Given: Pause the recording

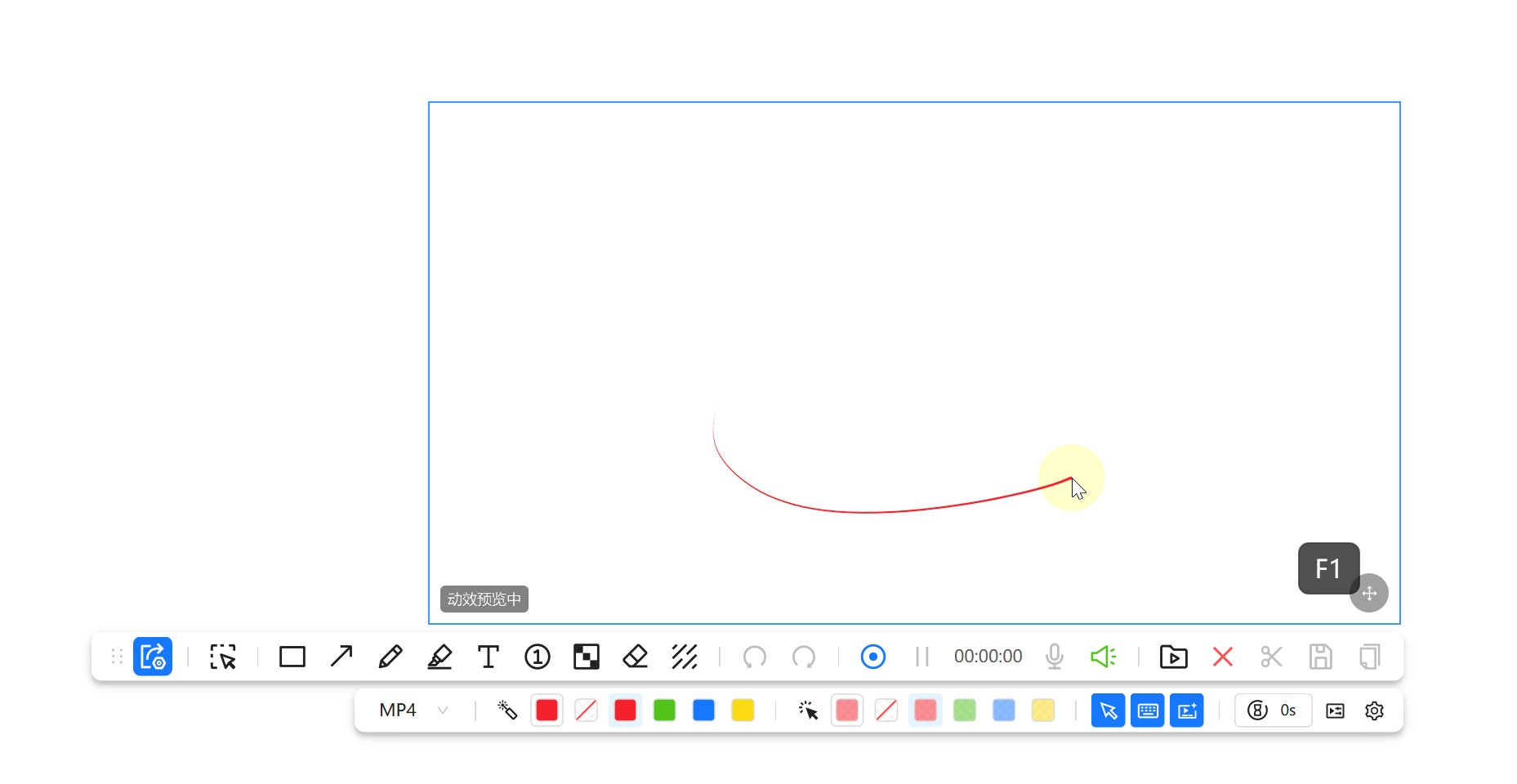Looking at the screenshot, I should click(x=922, y=657).
